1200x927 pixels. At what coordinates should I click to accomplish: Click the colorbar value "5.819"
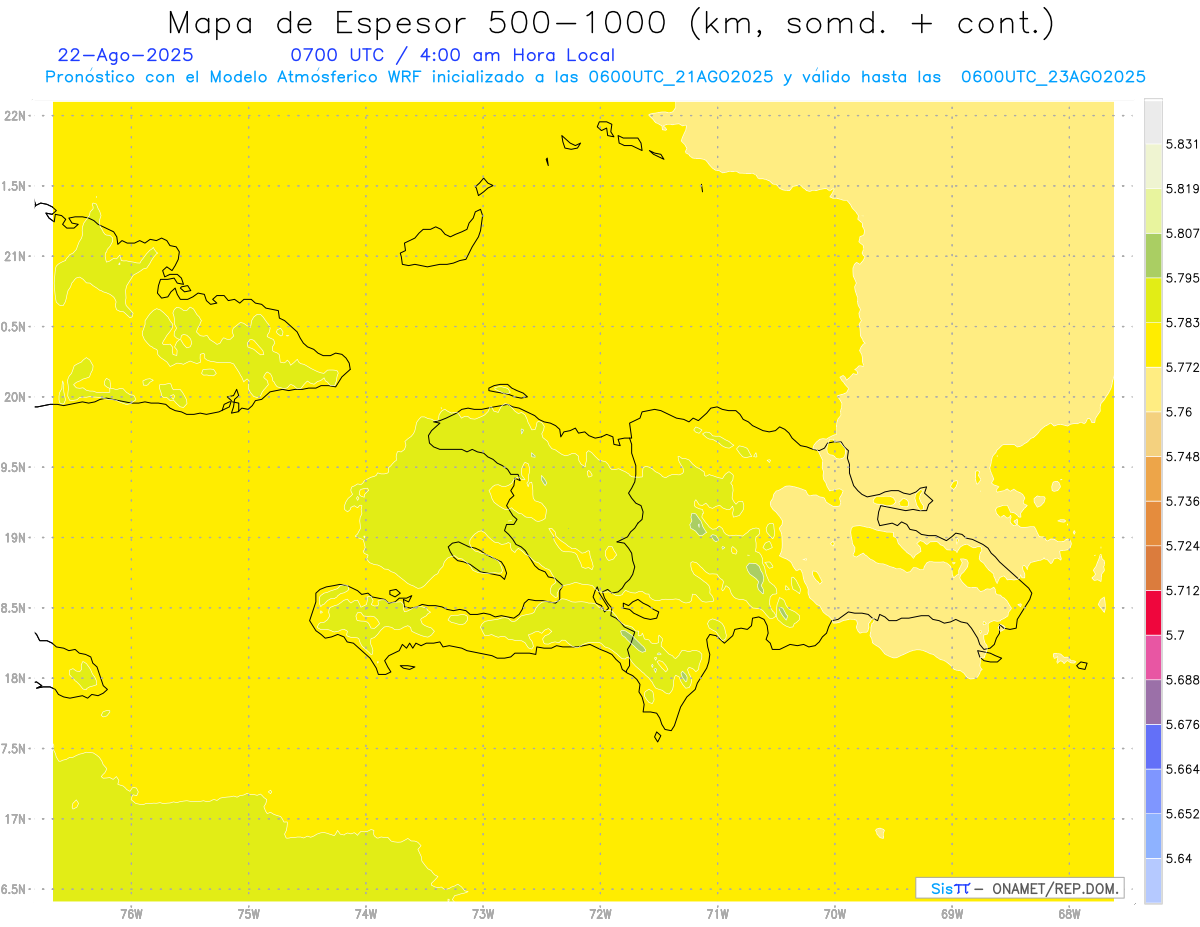pos(1182,189)
